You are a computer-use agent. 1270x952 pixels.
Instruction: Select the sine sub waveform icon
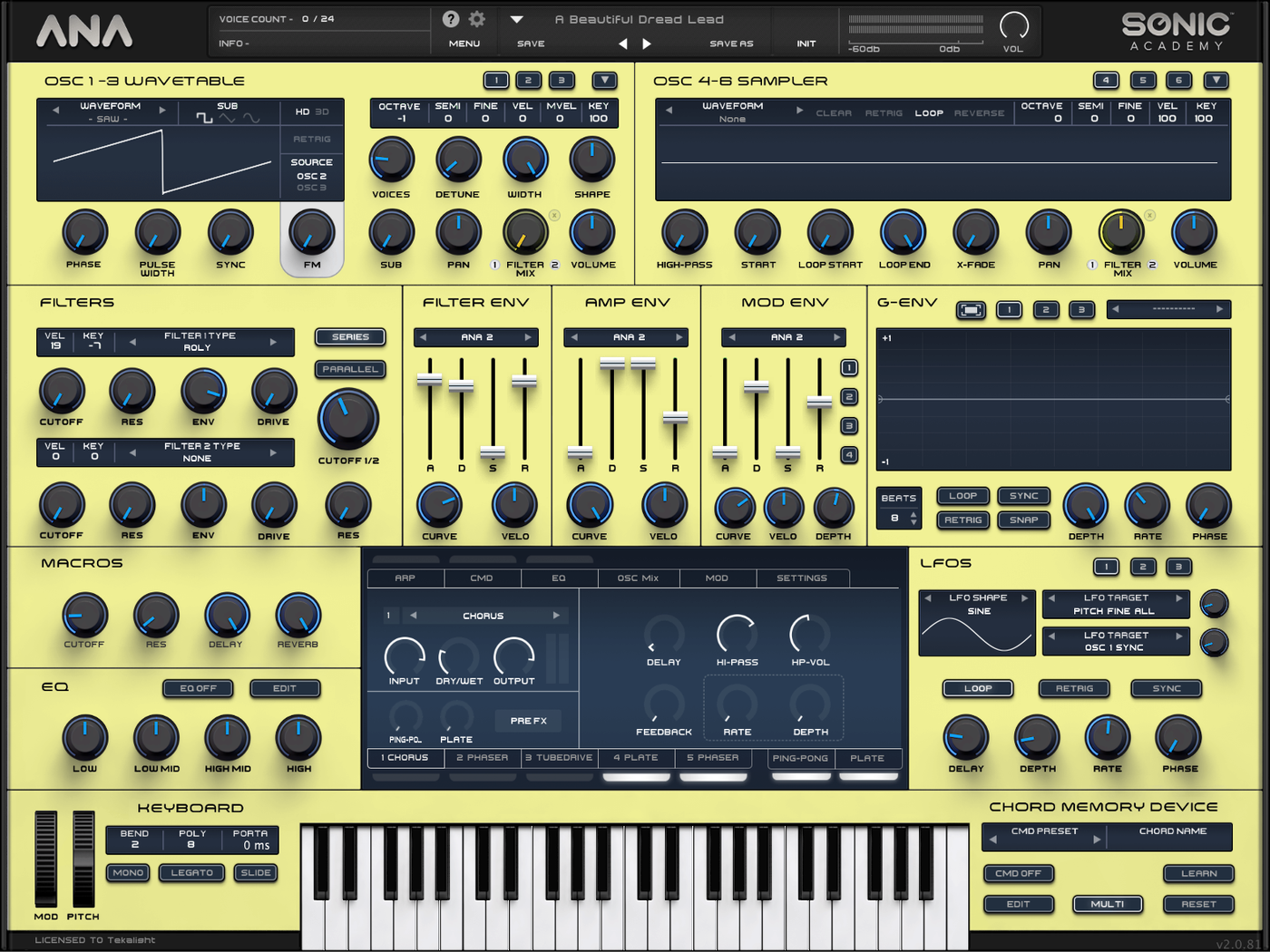click(x=251, y=119)
